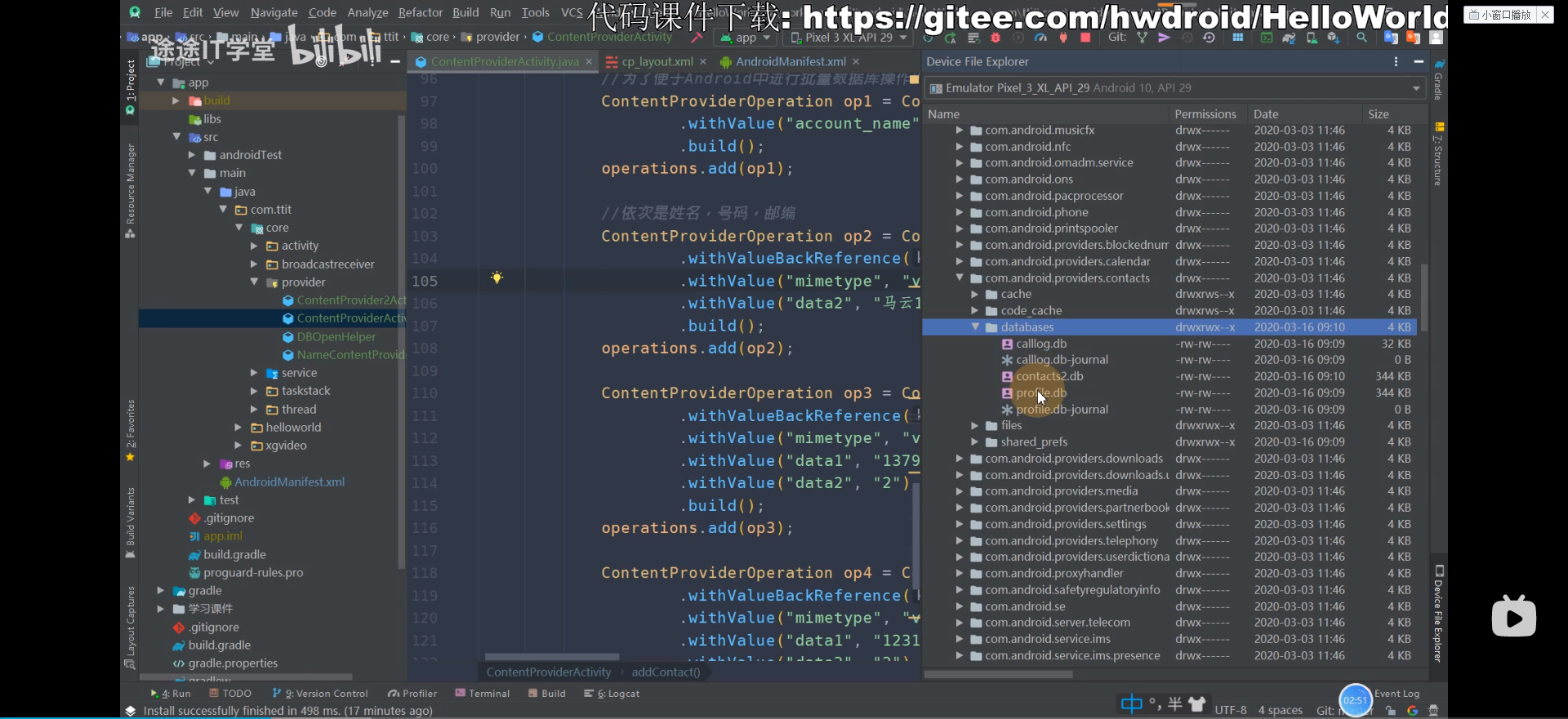Open Project Structure grid icon
Image resolution: width=1568 pixels, height=719 pixels.
coord(1238,38)
